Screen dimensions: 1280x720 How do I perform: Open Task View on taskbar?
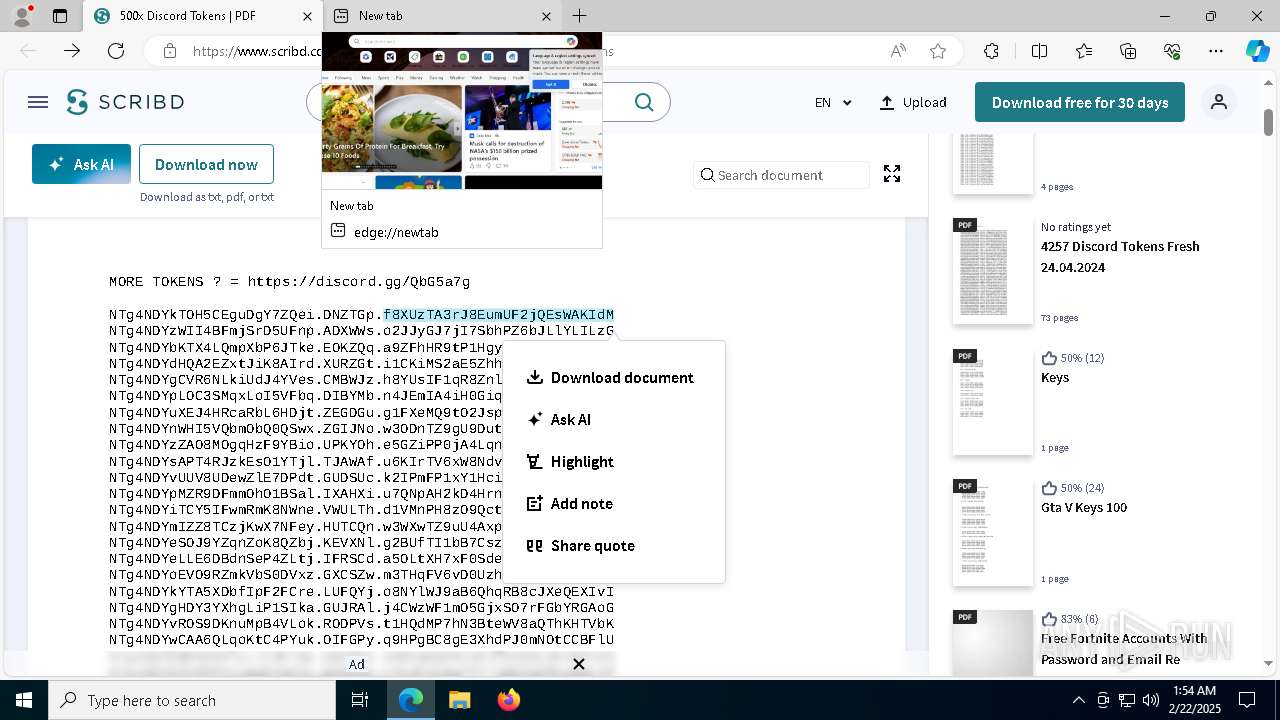point(361,700)
